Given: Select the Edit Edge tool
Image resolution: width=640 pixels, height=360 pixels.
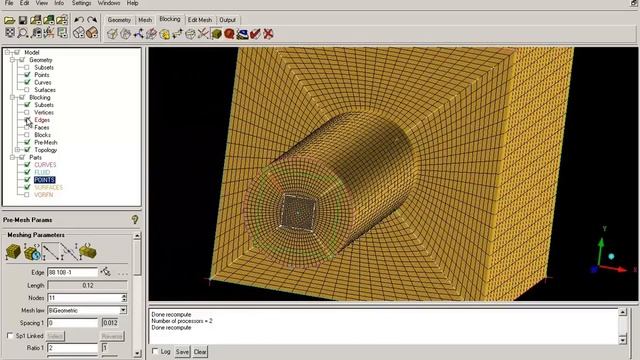Looking at the screenshot, I should click(203, 34).
